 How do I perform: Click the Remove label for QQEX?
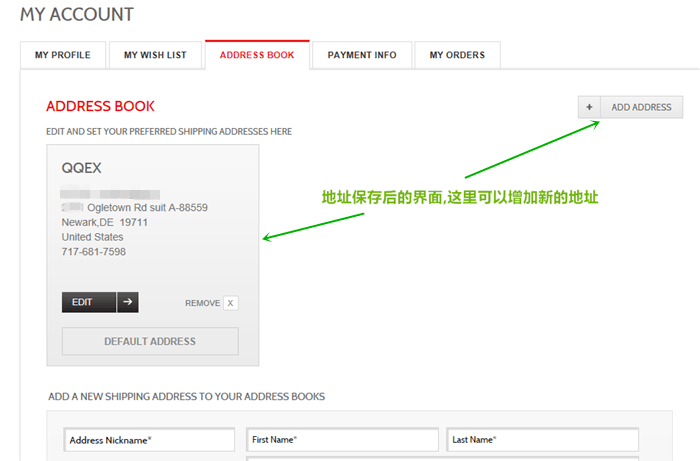click(x=203, y=303)
